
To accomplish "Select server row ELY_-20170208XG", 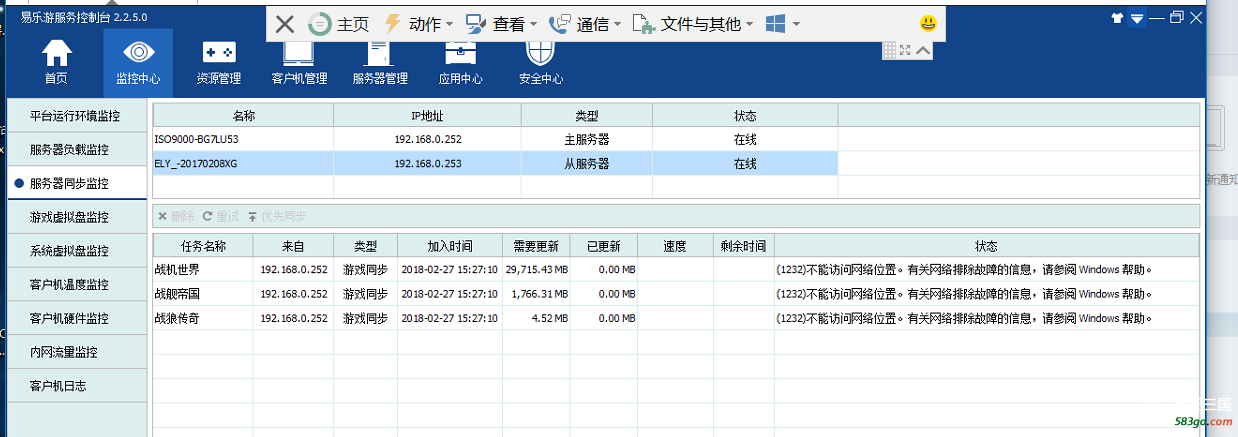I will click(x=495, y=163).
